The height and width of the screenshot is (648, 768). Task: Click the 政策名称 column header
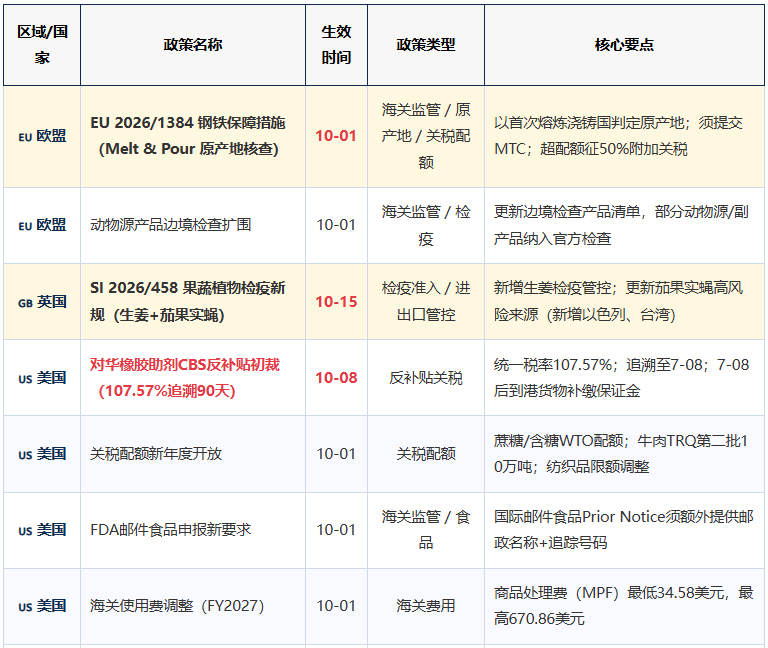click(193, 45)
